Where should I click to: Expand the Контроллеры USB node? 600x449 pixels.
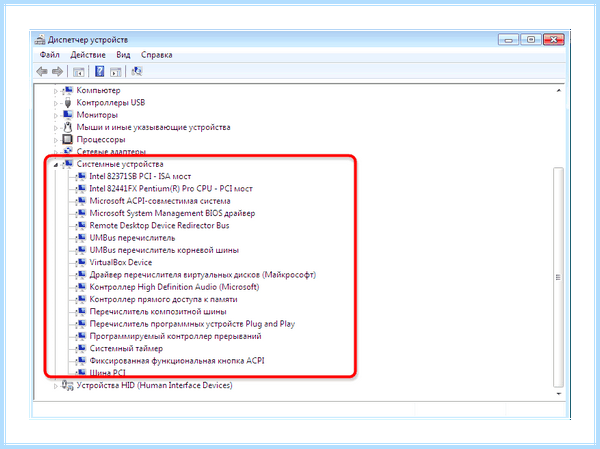click(55, 103)
